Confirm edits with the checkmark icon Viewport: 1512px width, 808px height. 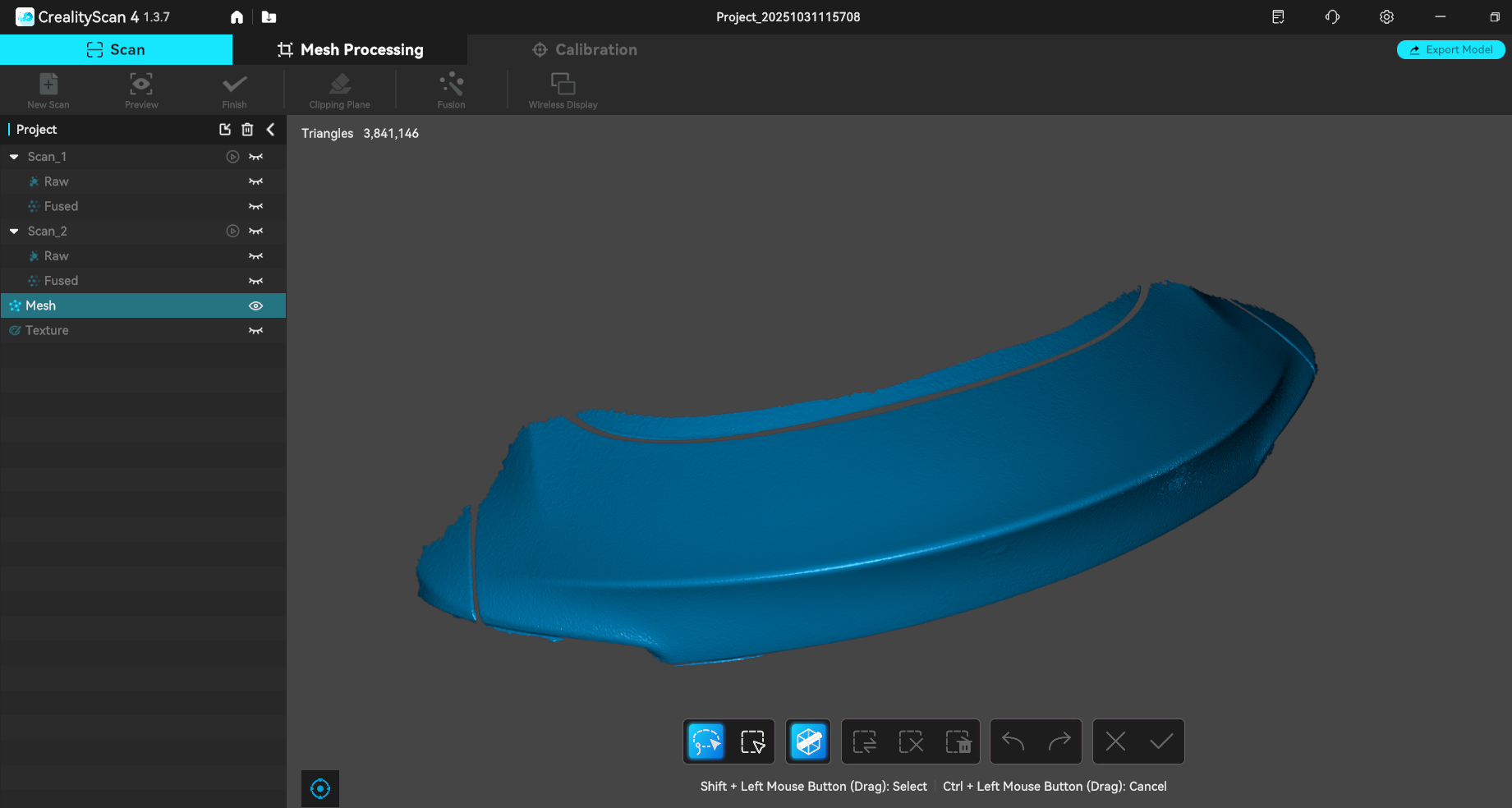[x=1161, y=741]
